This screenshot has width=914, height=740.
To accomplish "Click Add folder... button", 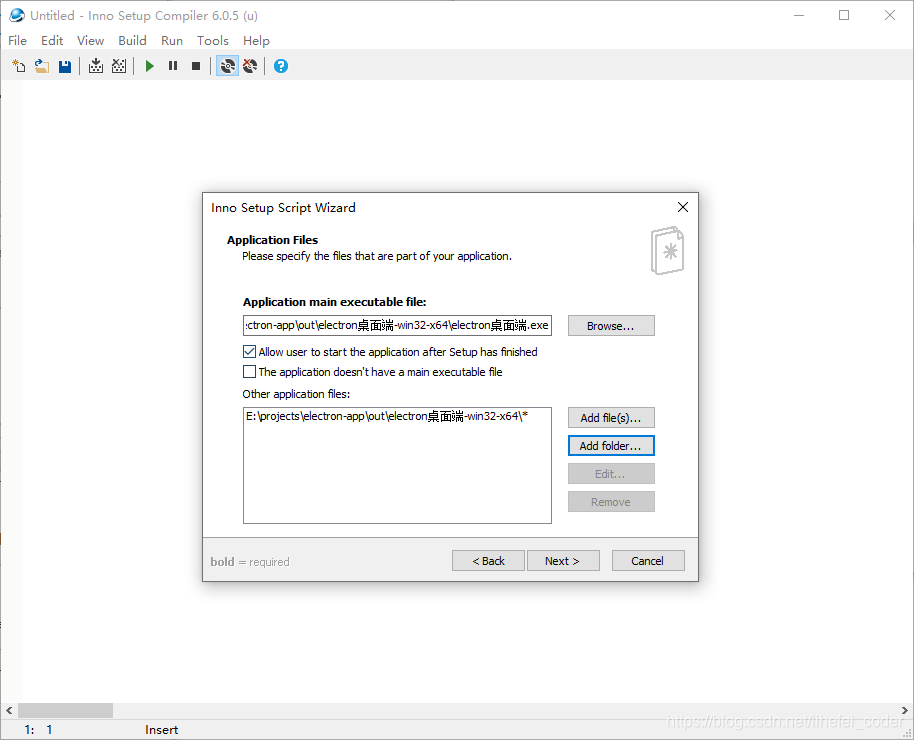I will (x=611, y=446).
